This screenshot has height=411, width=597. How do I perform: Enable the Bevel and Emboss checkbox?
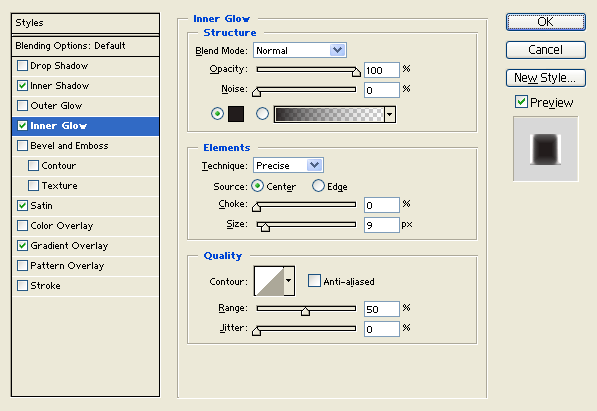pyautogui.click(x=22, y=146)
